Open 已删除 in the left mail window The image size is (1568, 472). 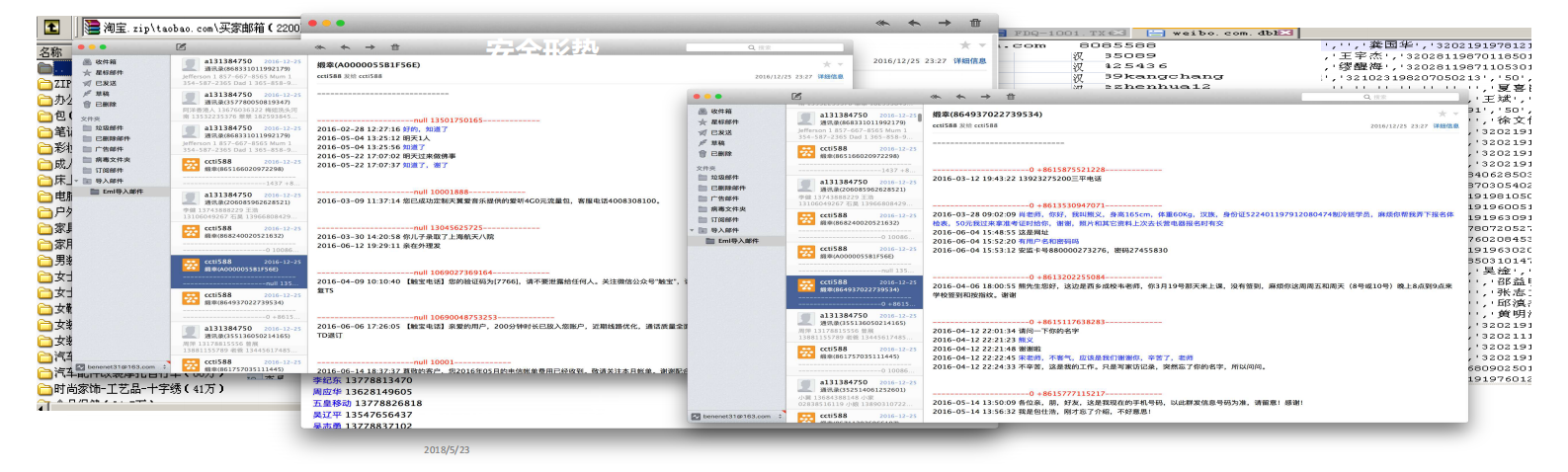coord(105,104)
